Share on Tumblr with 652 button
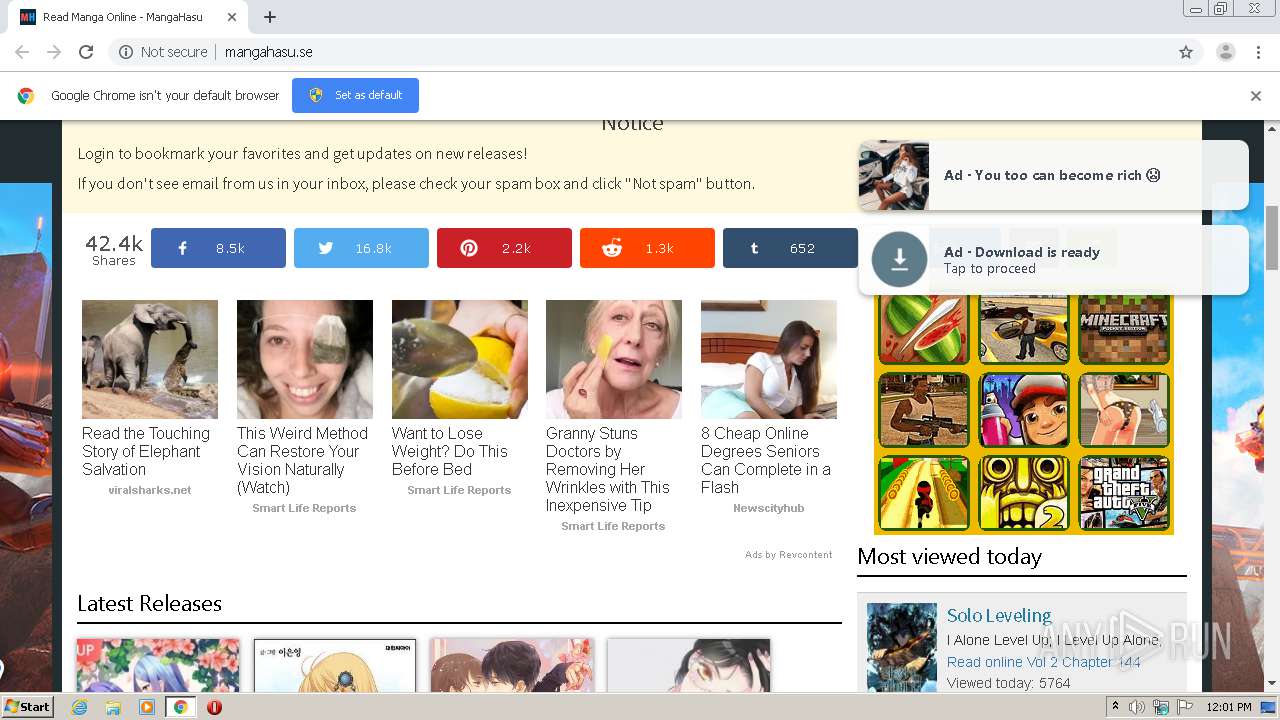The height and width of the screenshot is (720, 1280). (790, 248)
